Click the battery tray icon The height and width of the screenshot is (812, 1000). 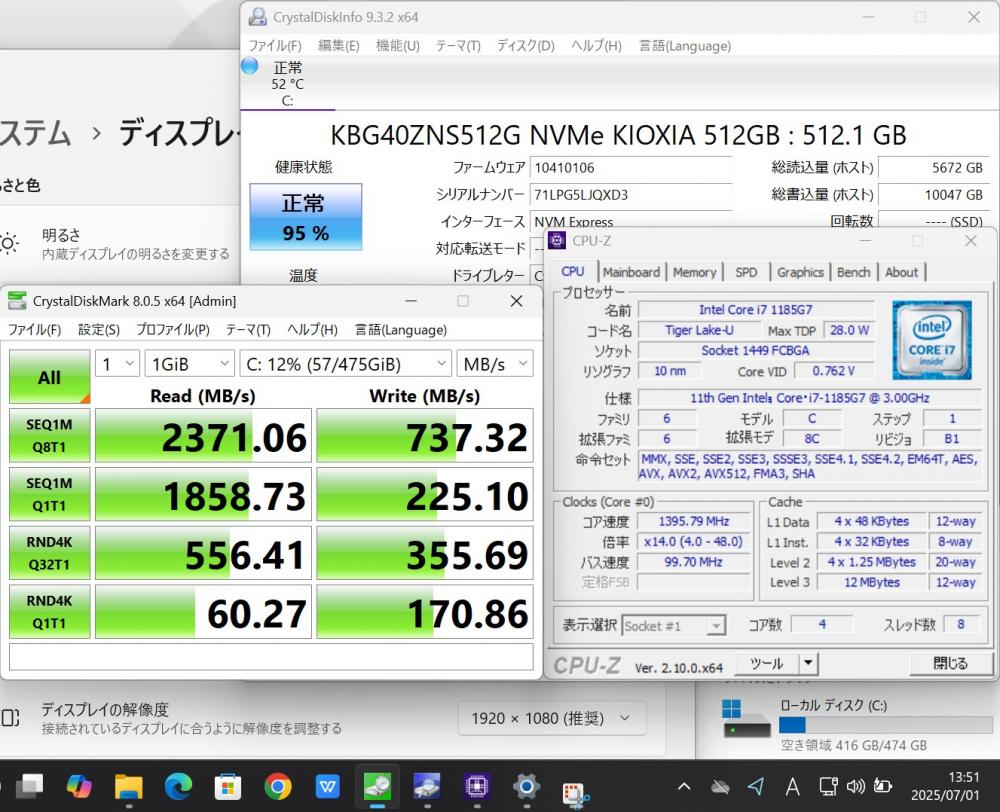tap(883, 786)
